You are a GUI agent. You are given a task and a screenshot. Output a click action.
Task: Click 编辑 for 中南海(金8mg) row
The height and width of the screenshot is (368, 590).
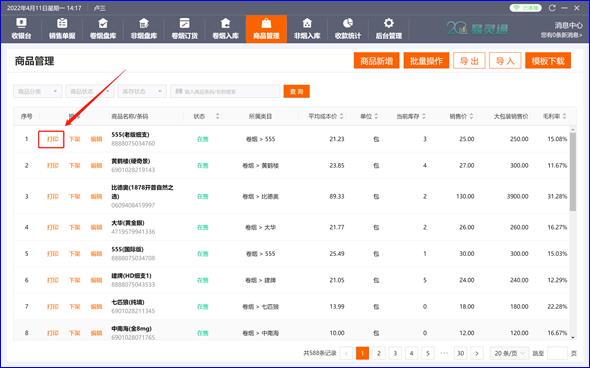pos(96,333)
